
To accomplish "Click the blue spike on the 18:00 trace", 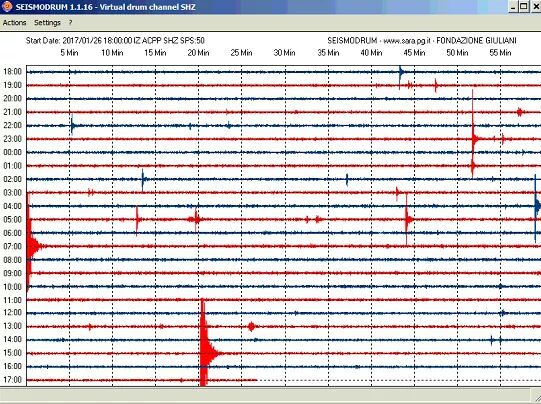I will click(401, 72).
